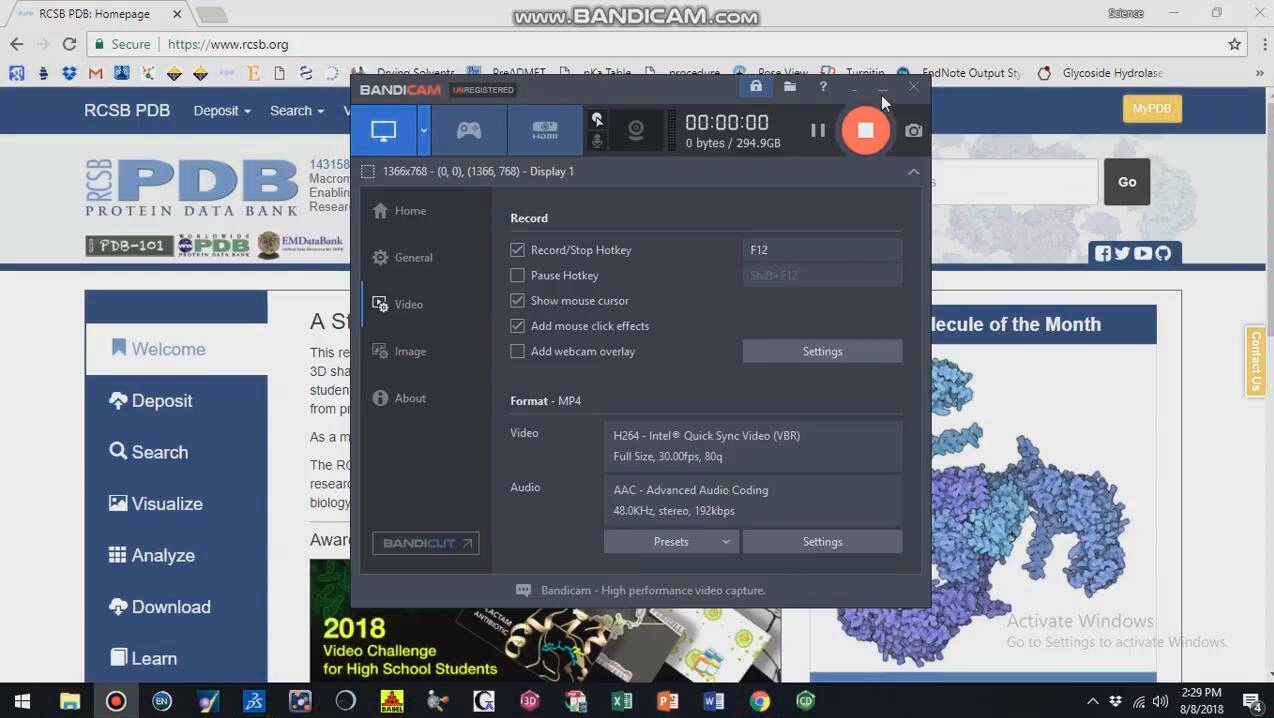This screenshot has height=718, width=1274.
Task: Open RCSB GitHub icon
Action: tap(1163, 253)
